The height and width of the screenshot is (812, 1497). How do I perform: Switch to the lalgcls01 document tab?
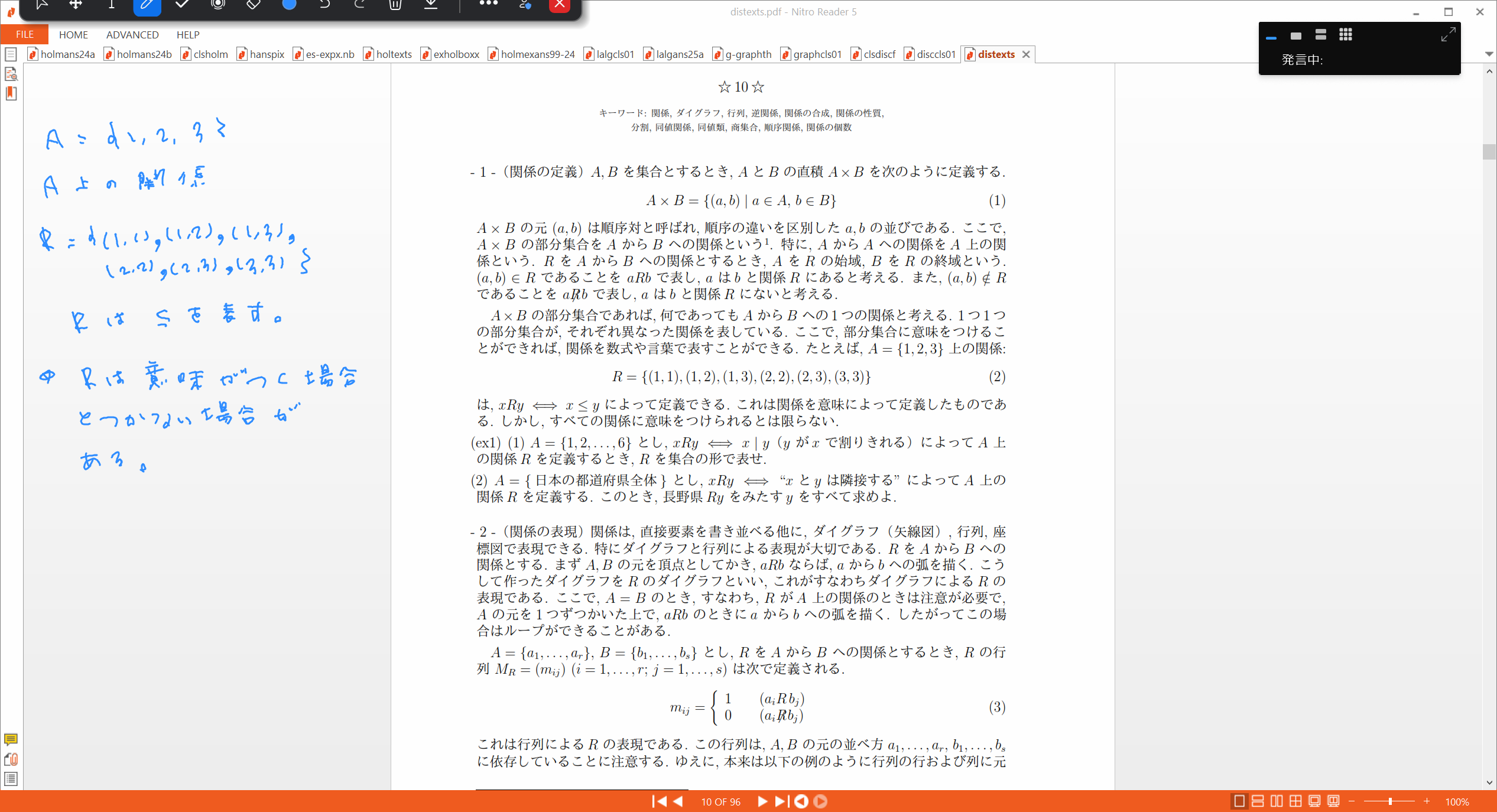[609, 54]
